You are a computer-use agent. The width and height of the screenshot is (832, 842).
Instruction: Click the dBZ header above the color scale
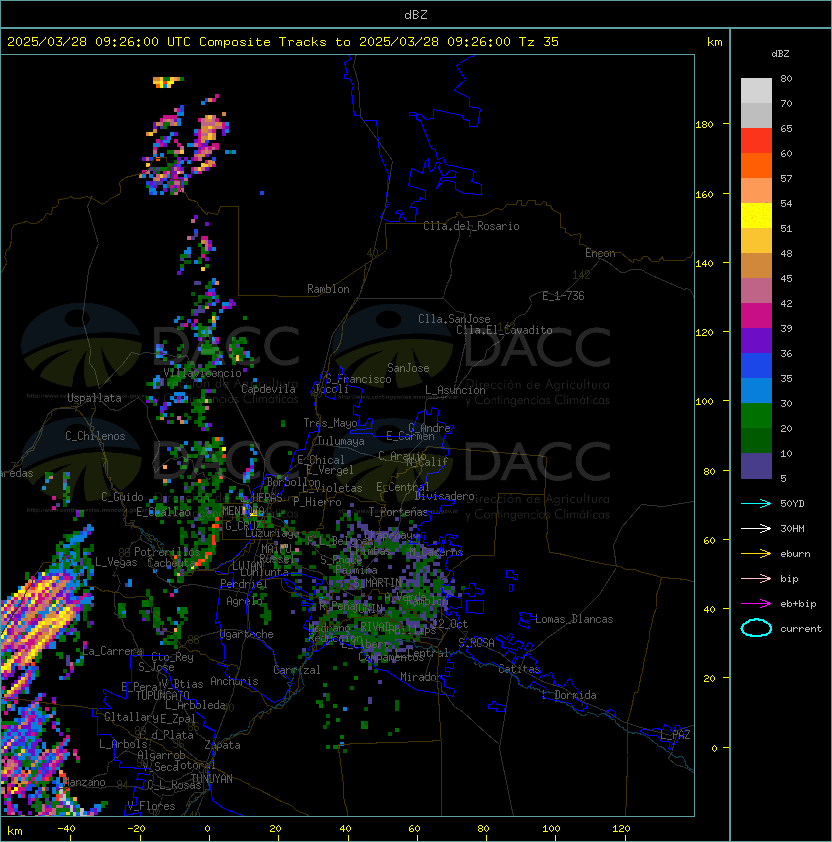(x=780, y=54)
